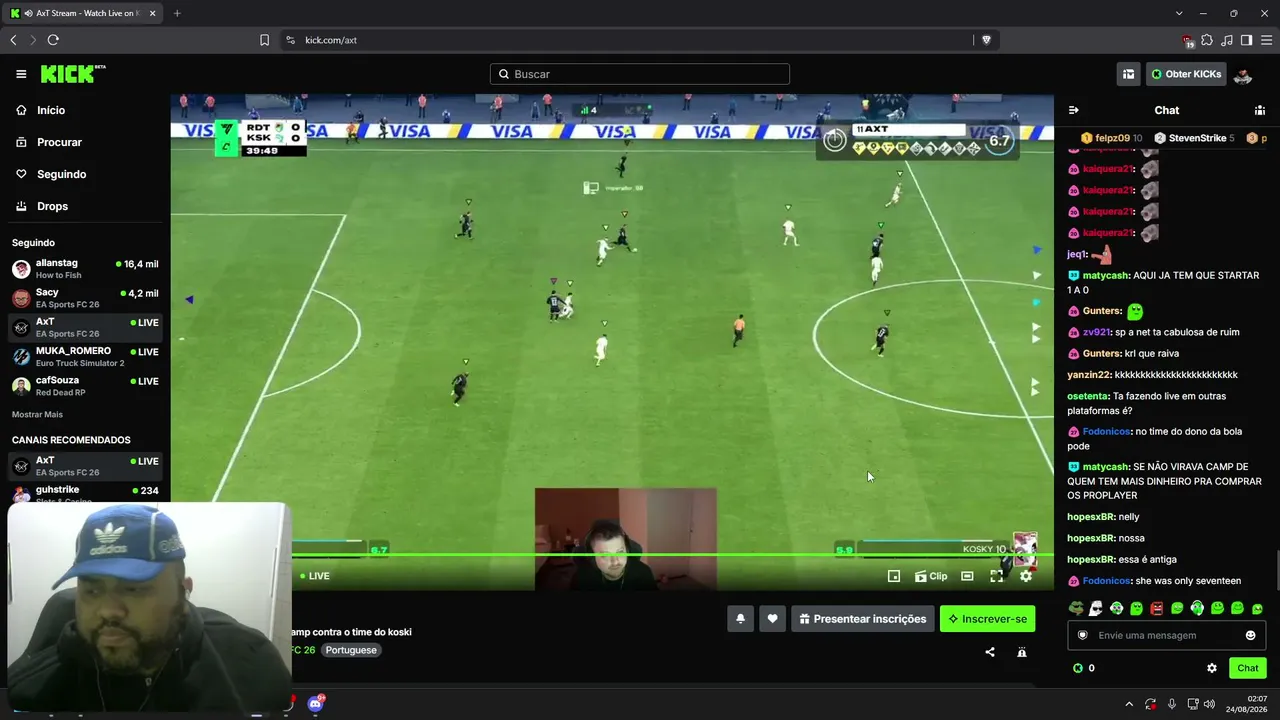Open the media control music note icon

(1227, 40)
